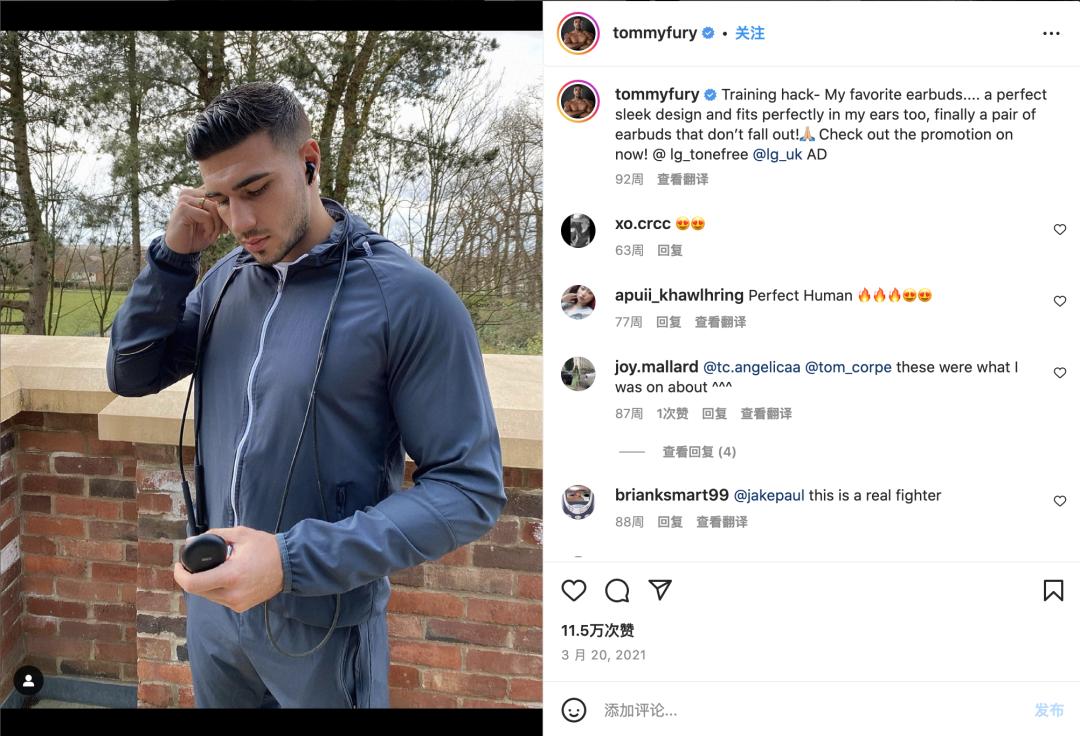Viewport: 1080px width, 736px height.
Task: Reply to xo.crcc's comment via 回复
Action: tap(669, 250)
